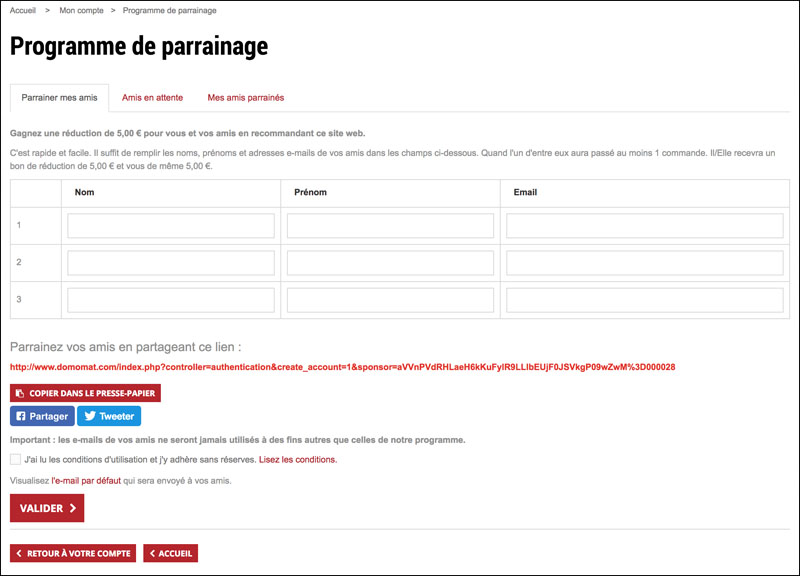800x578 pixels.
Task: Select the Parrainer mes amis tab
Action: click(59, 97)
